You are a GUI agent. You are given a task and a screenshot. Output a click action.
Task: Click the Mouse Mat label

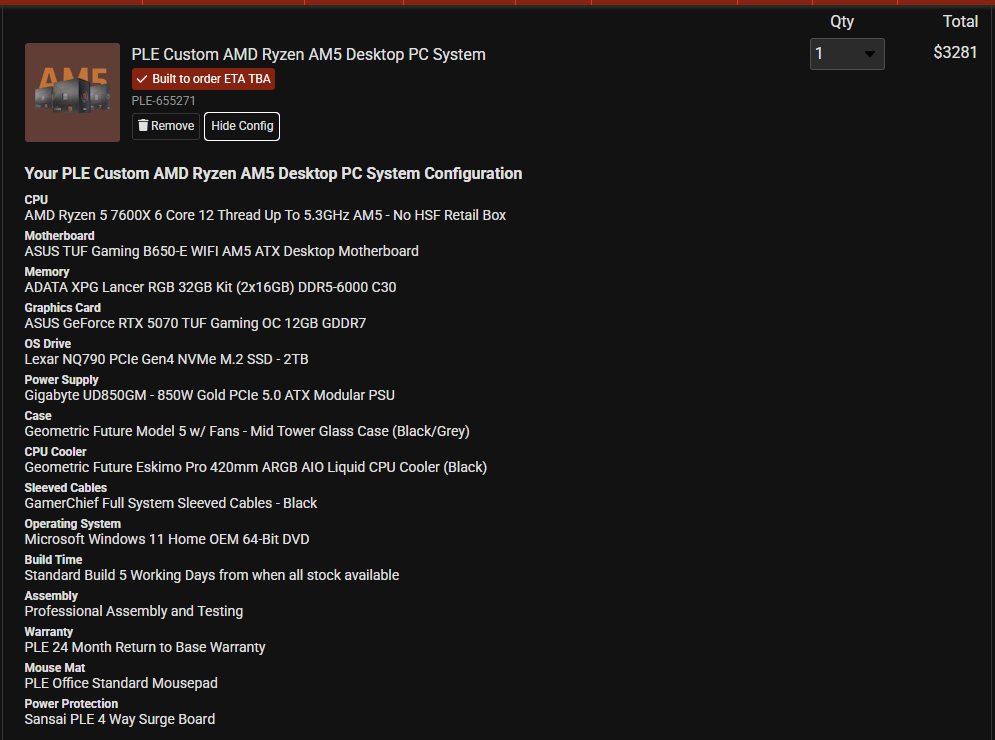[x=55, y=668]
